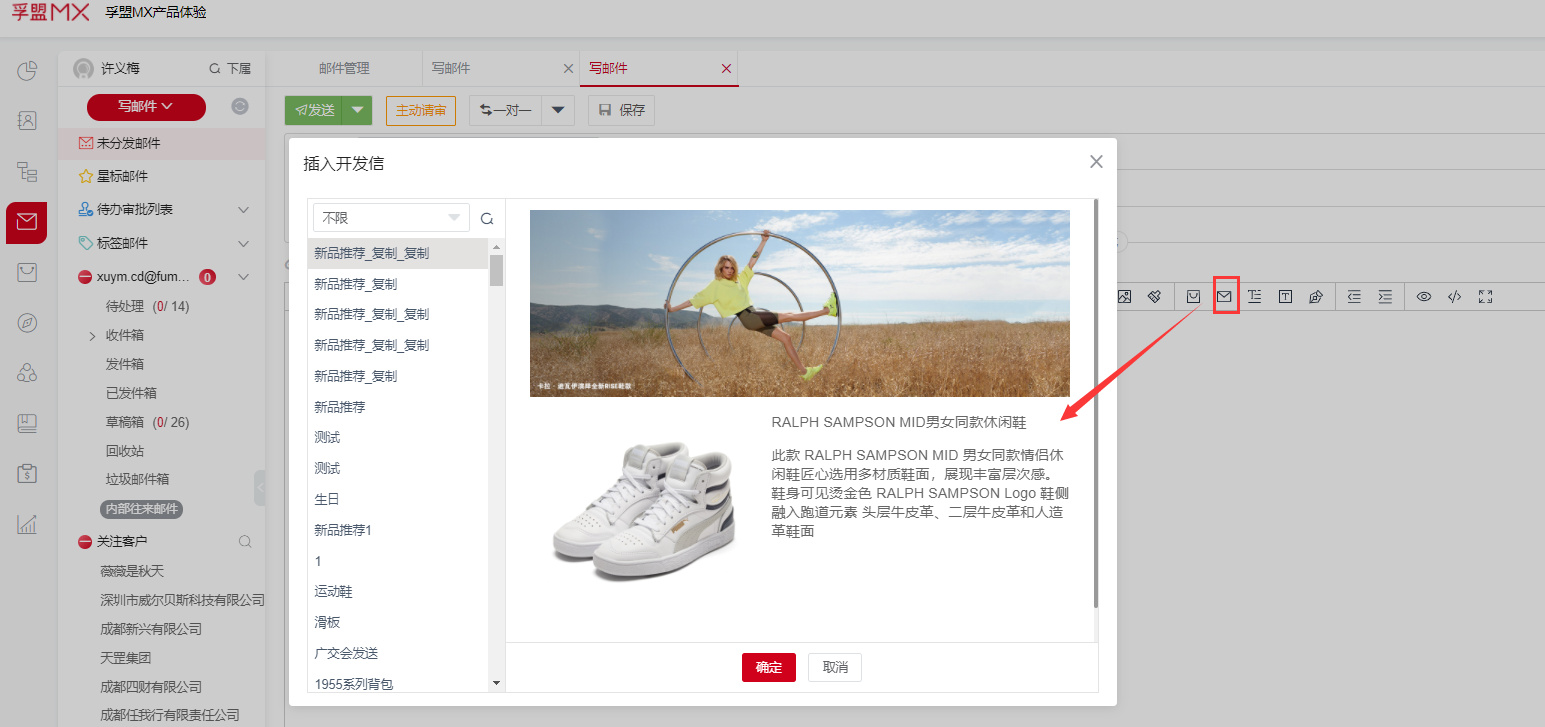Viewport: 1545px width, 727px height.
Task: Open the 不限 category dropdown
Action: pyautogui.click(x=391, y=218)
